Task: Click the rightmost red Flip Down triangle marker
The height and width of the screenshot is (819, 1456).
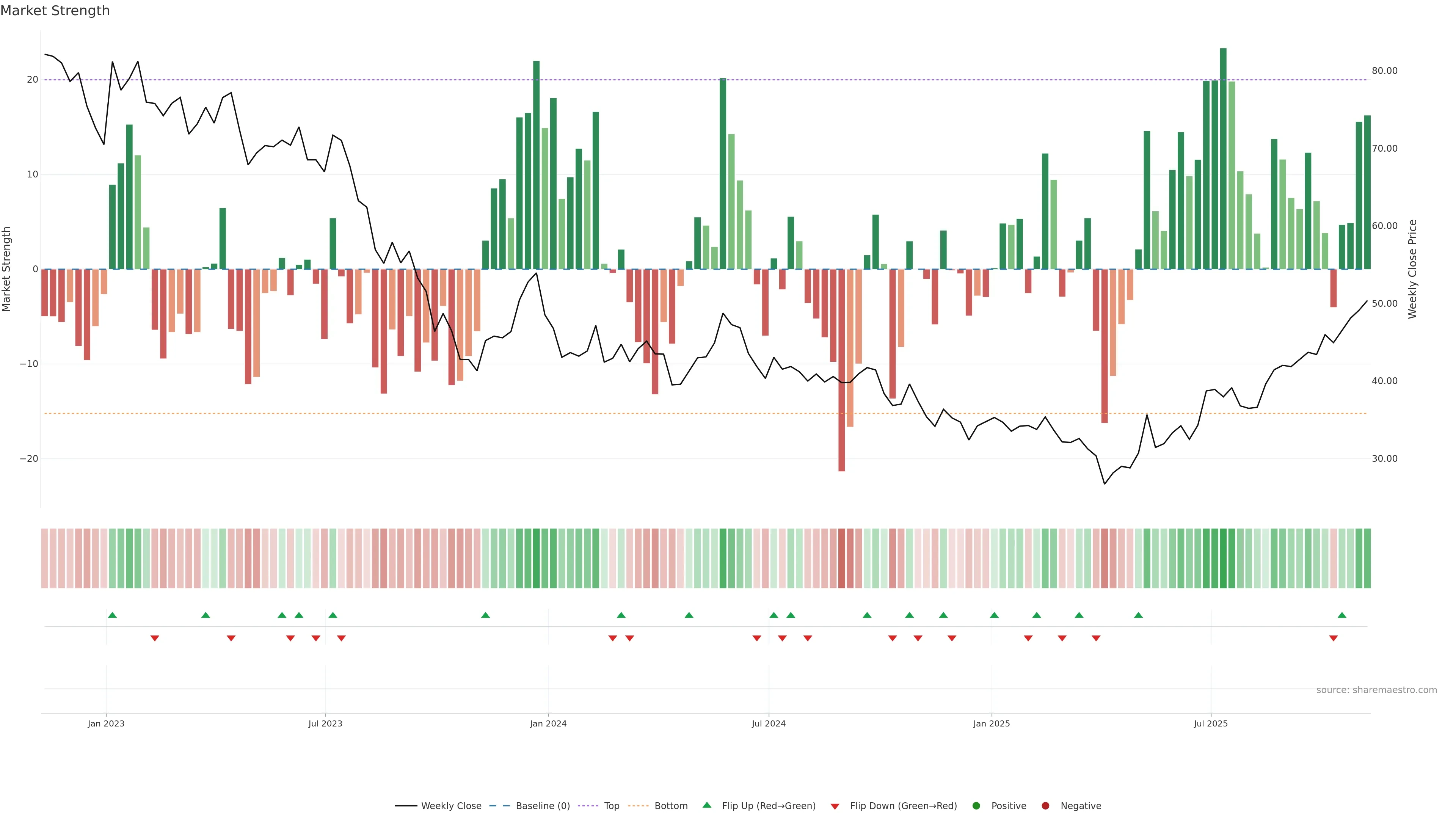Action: (x=1334, y=638)
